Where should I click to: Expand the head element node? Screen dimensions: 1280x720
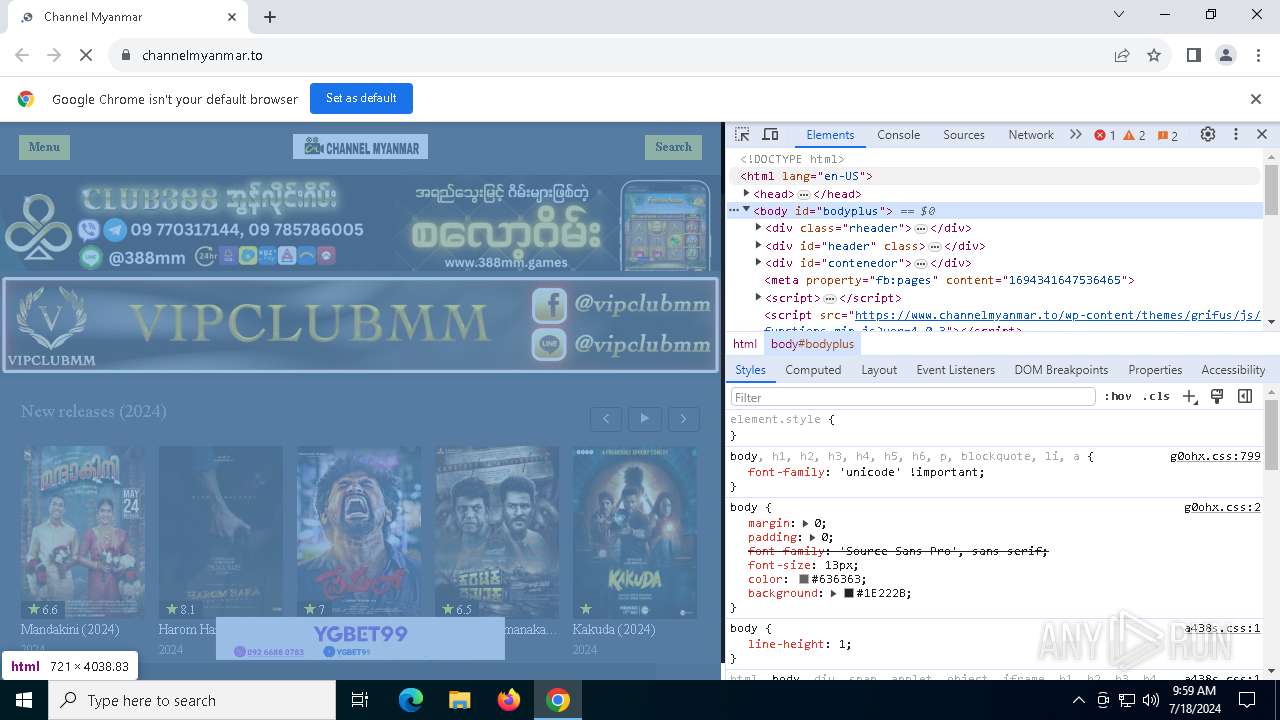coord(746,193)
